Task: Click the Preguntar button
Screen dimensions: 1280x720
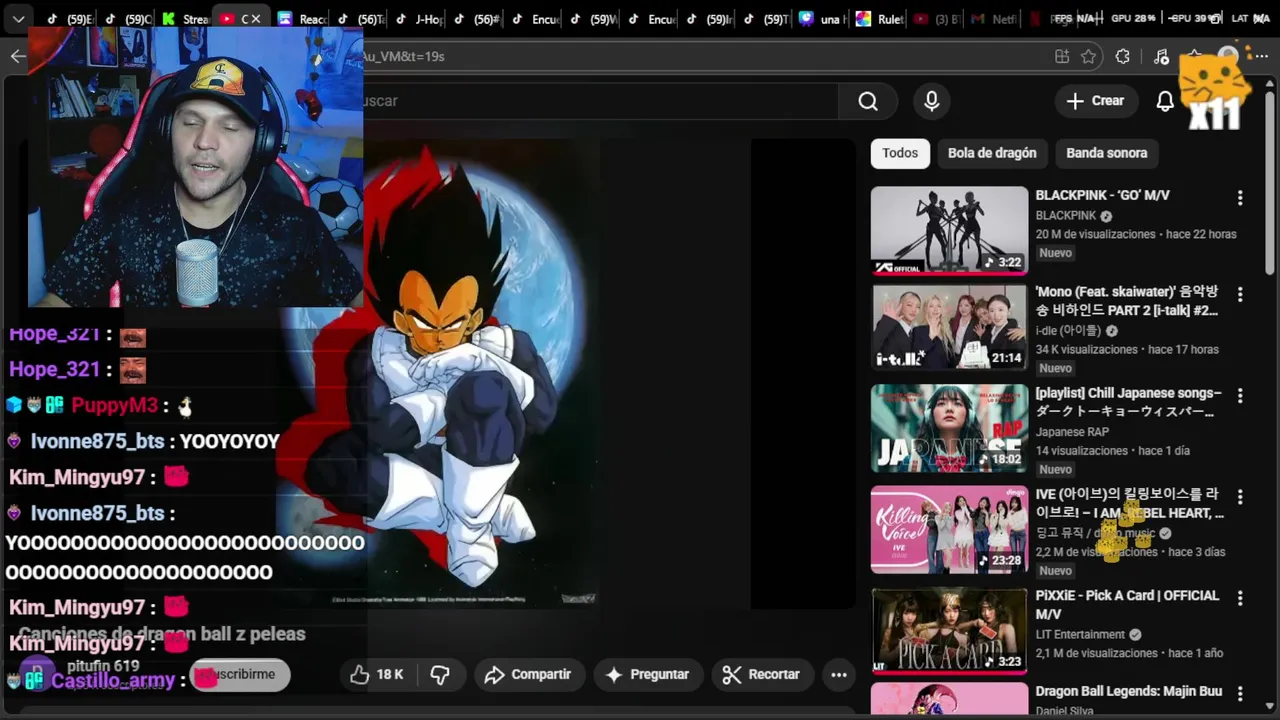Action: (x=647, y=675)
